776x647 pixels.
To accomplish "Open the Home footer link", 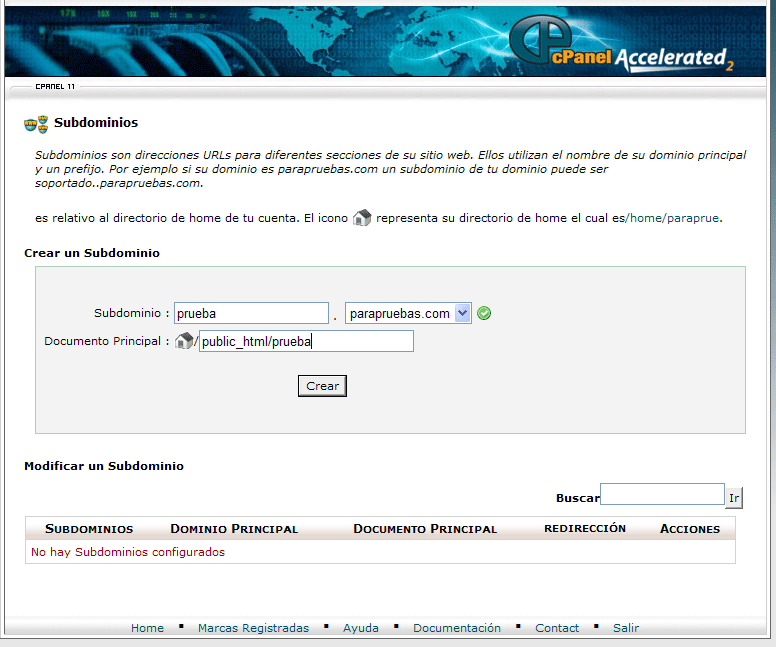I will coord(147,628).
